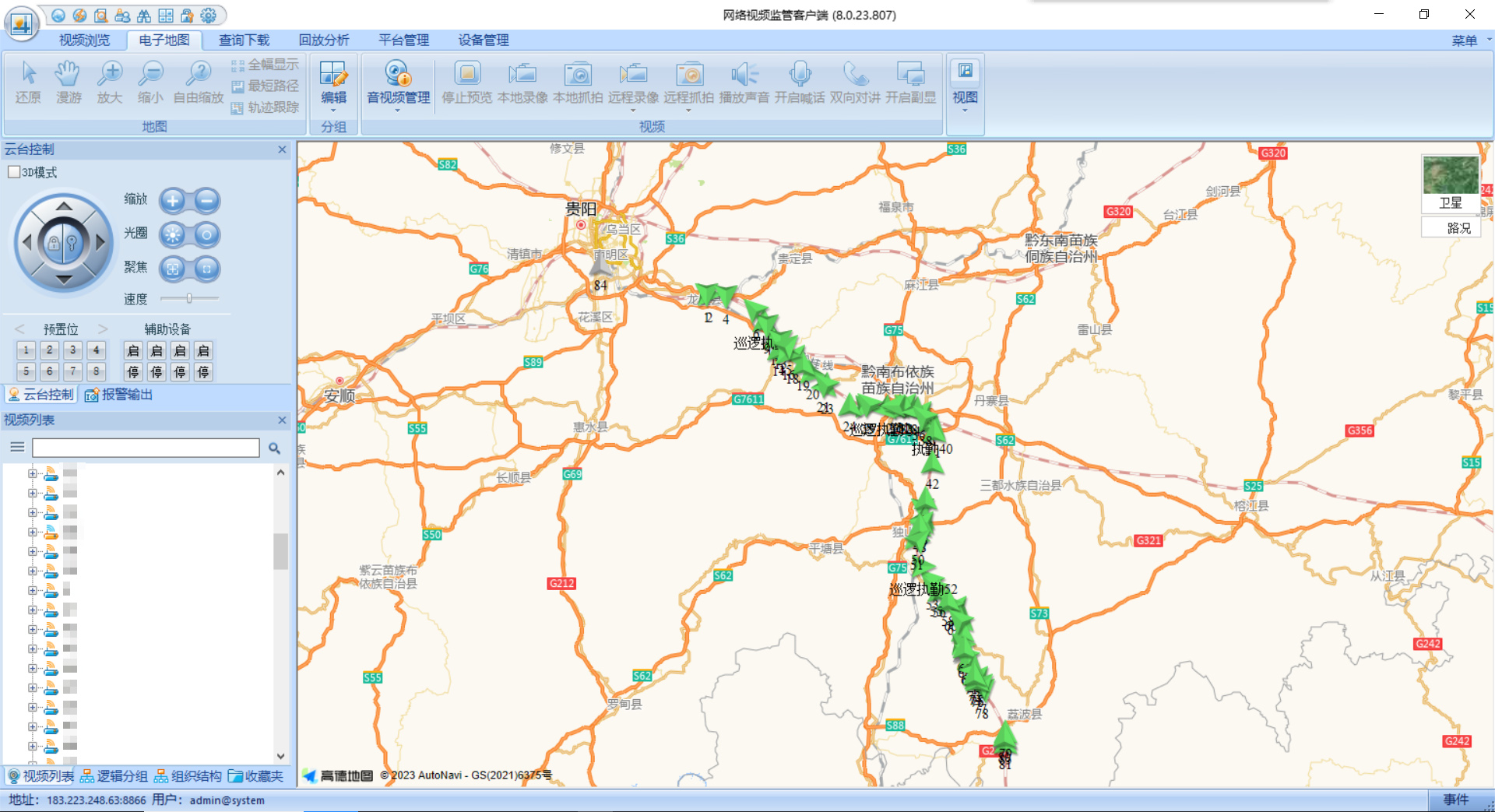Open the 视图 dropdown button
Screen dimensions: 1495x812
(965, 86)
